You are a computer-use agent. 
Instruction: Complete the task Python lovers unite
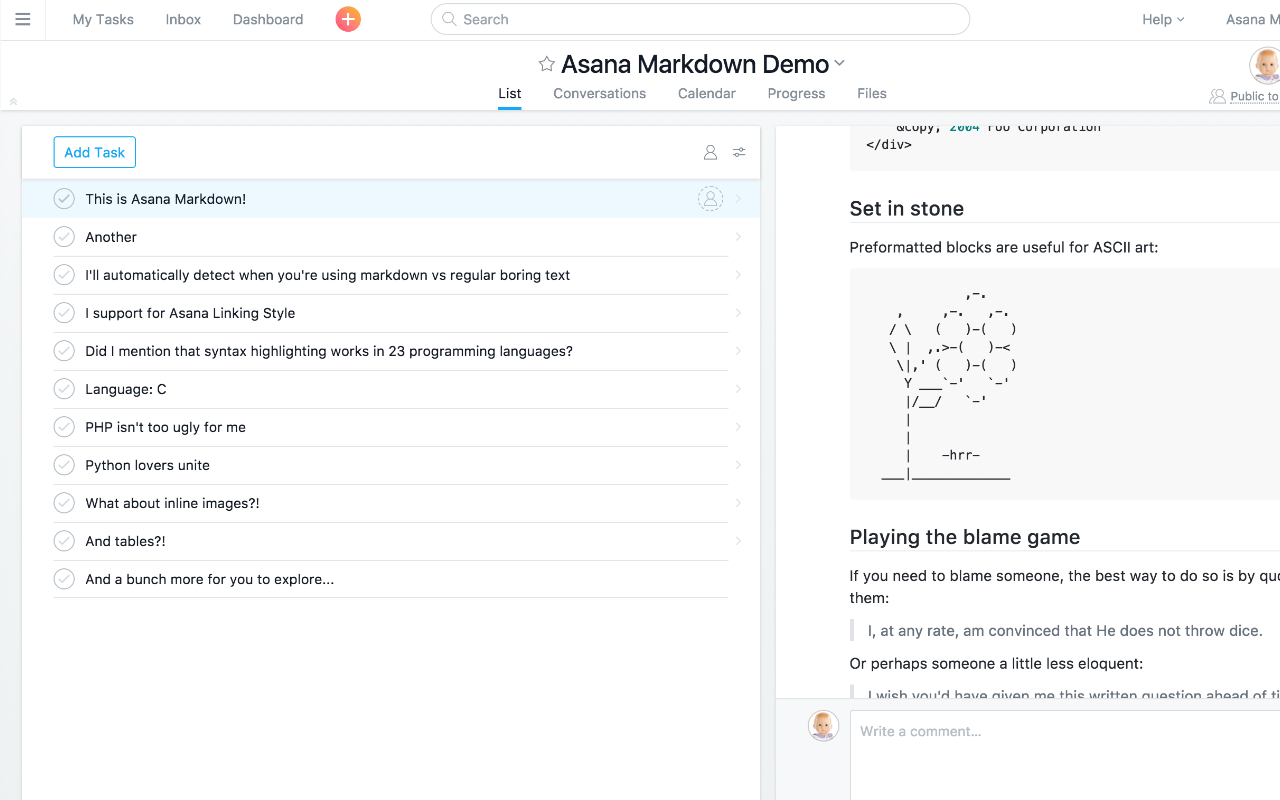coord(64,465)
